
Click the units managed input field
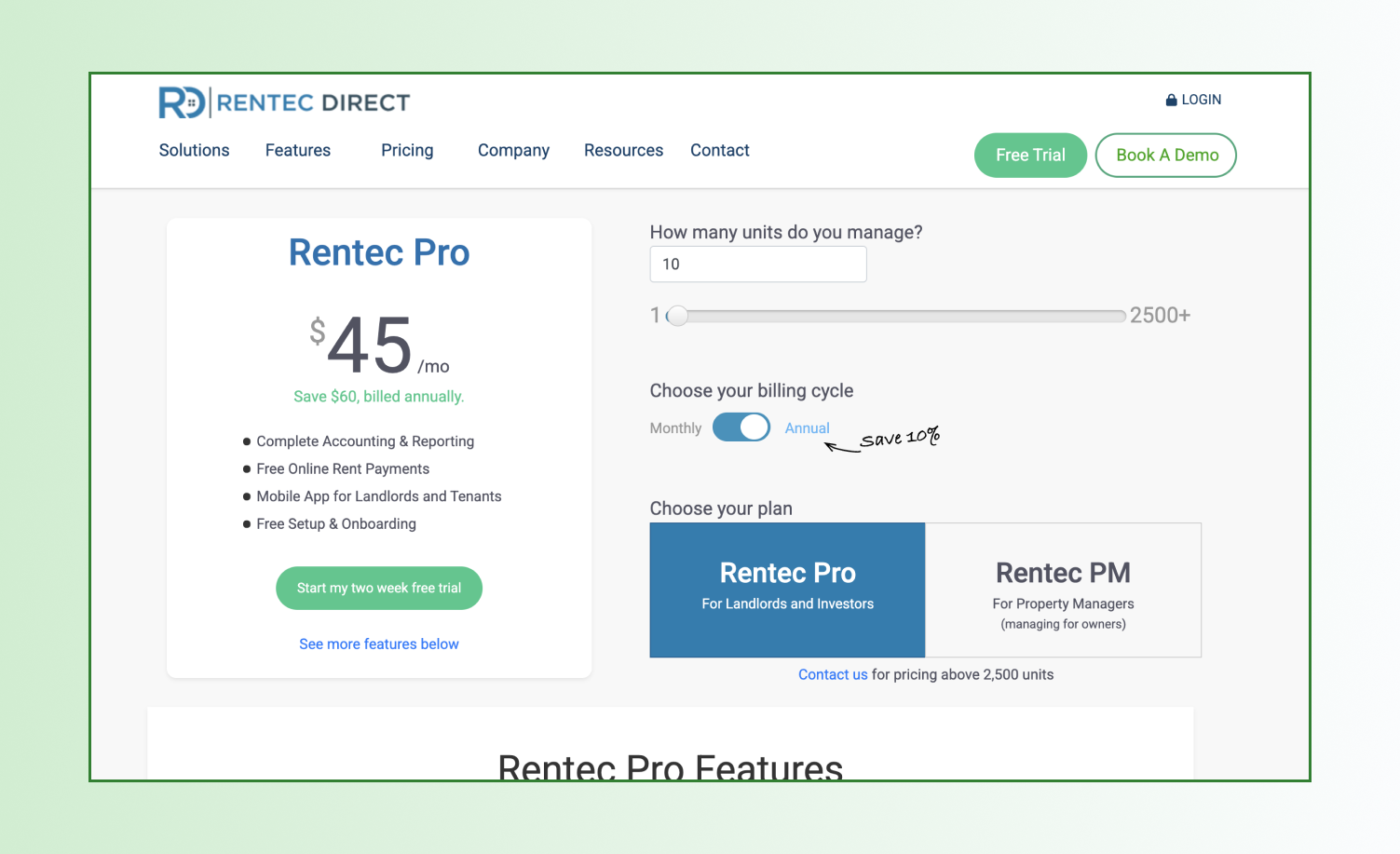click(757, 264)
